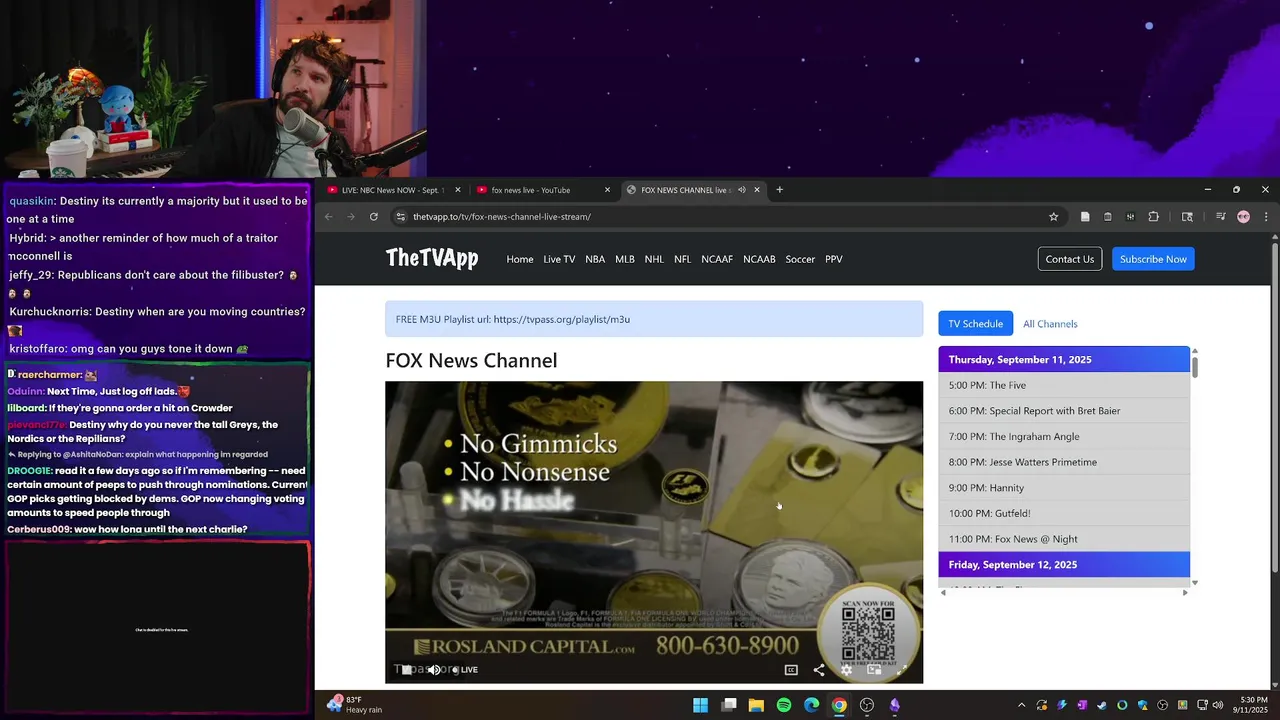This screenshot has width=1280, height=720.
Task: Open the media controls icon in Chrome toolbar
Action: tap(1221, 217)
